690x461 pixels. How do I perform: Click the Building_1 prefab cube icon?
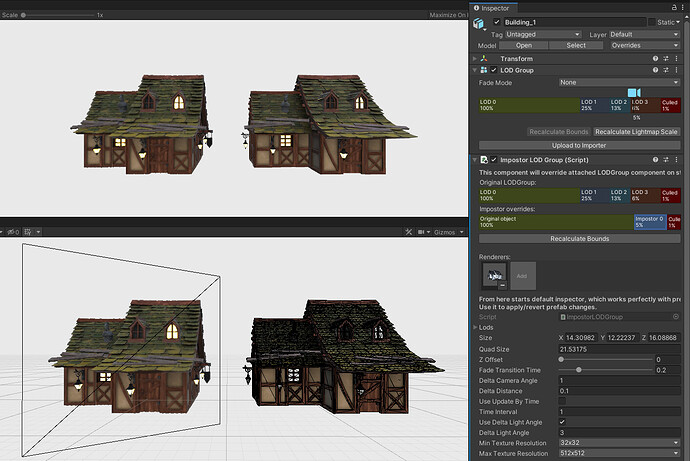[478, 23]
